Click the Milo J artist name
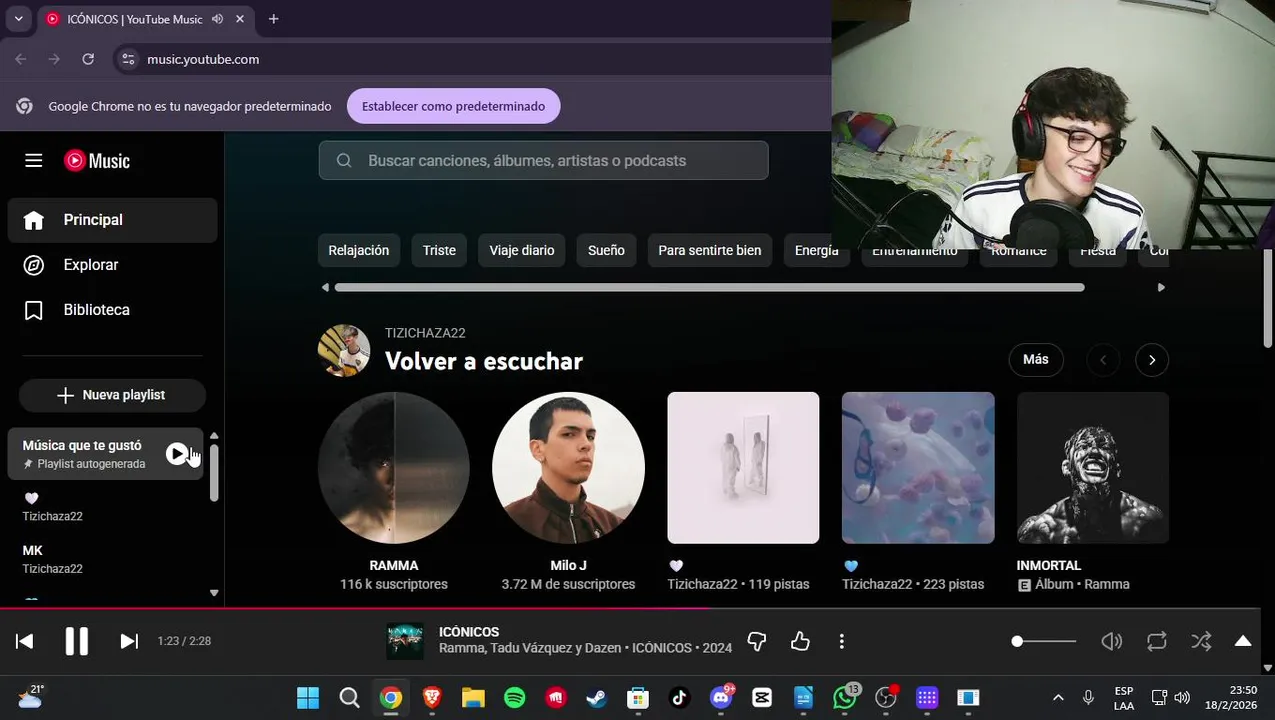The width and height of the screenshot is (1275, 720). tap(568, 565)
